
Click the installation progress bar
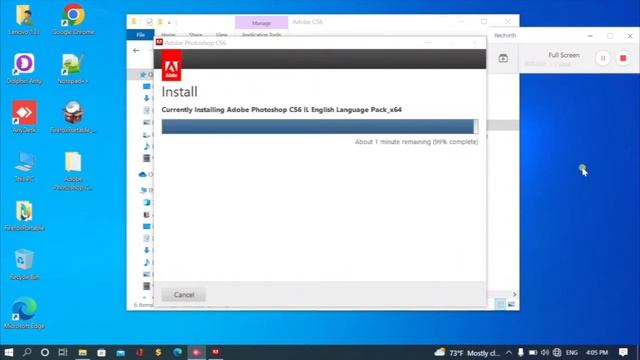pyautogui.click(x=320, y=127)
